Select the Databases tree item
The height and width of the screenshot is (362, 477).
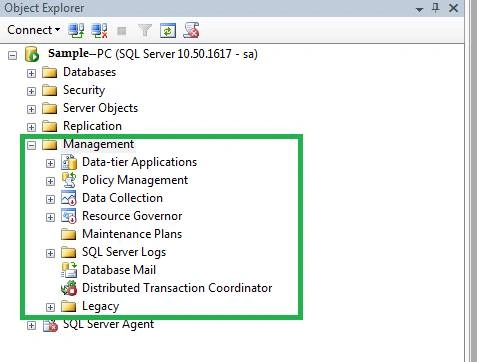[89, 72]
